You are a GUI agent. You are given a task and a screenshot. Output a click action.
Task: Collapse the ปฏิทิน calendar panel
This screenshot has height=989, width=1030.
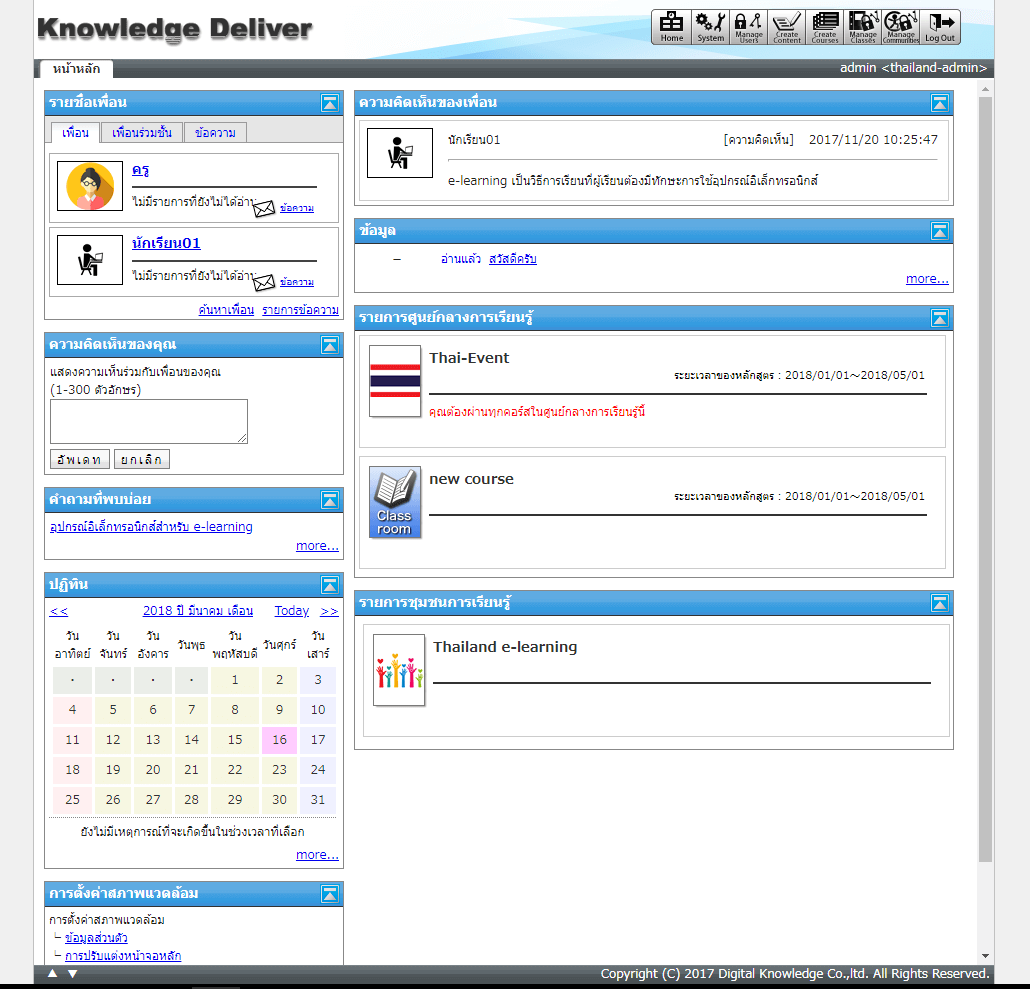(329, 585)
